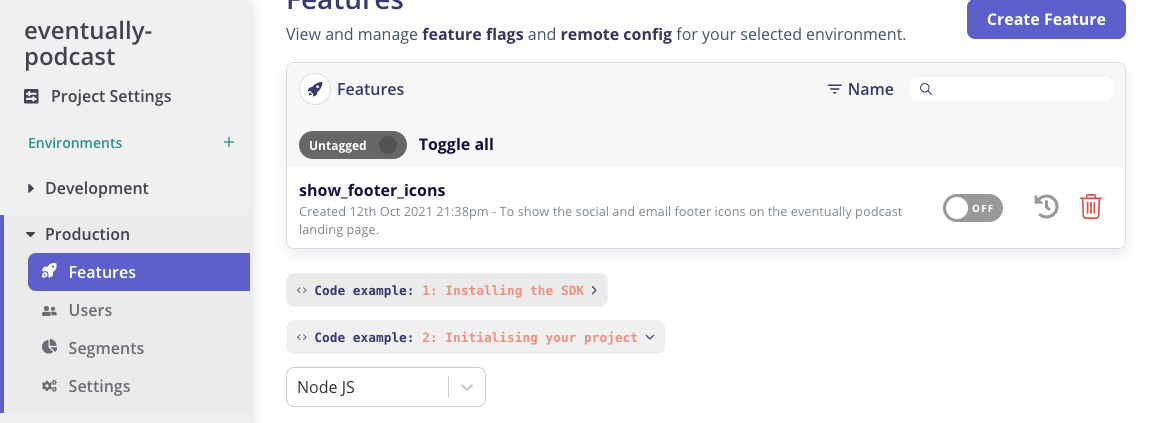
Task: Delete show_footer_icons with the trash icon
Action: (1090, 207)
